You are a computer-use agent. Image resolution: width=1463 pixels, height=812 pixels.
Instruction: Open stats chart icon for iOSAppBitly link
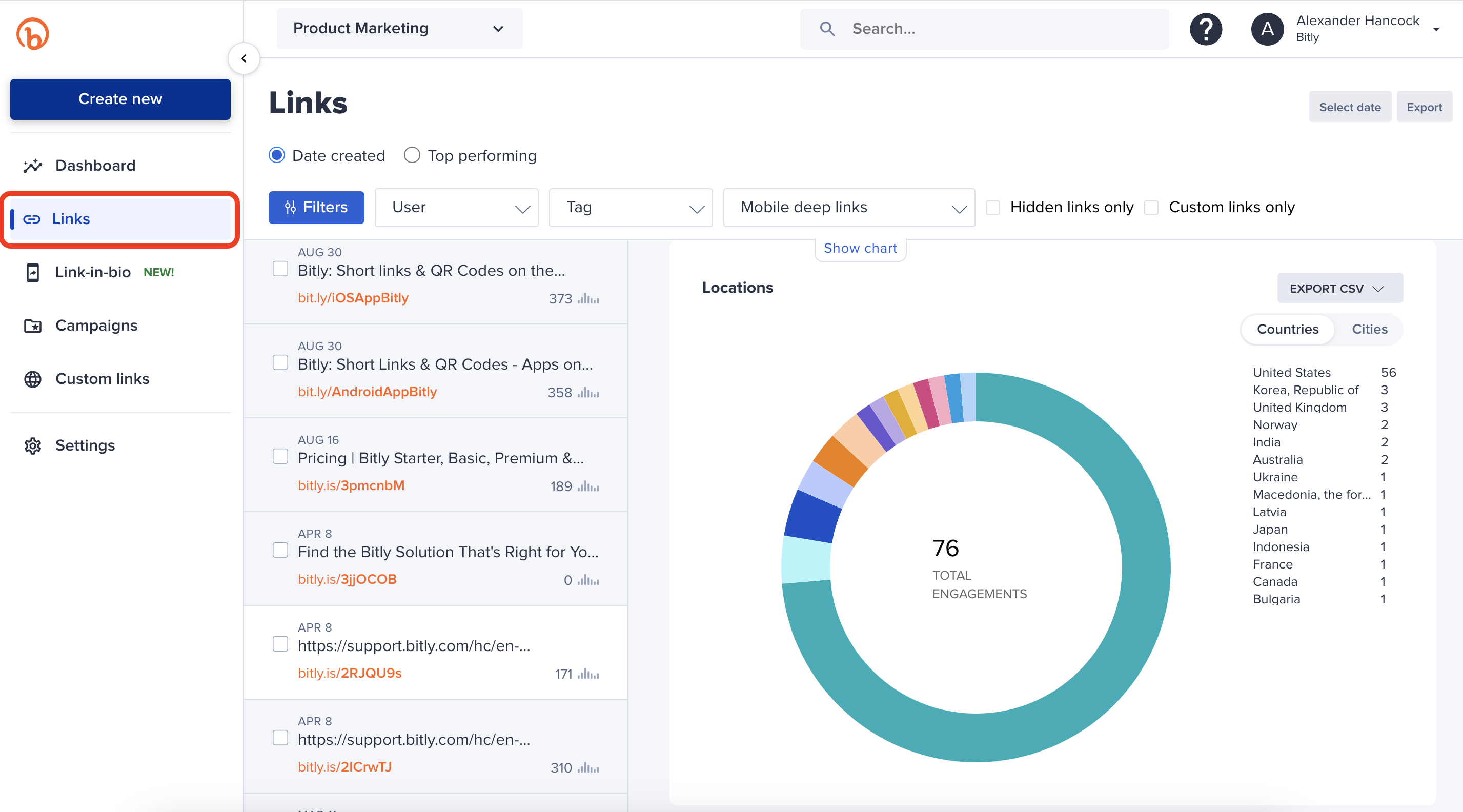click(588, 299)
